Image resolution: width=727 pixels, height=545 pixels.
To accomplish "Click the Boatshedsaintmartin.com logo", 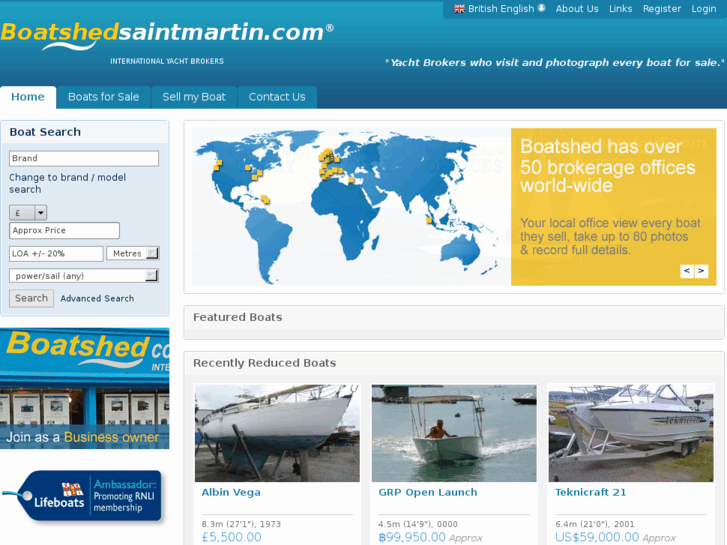I will 167,37.
